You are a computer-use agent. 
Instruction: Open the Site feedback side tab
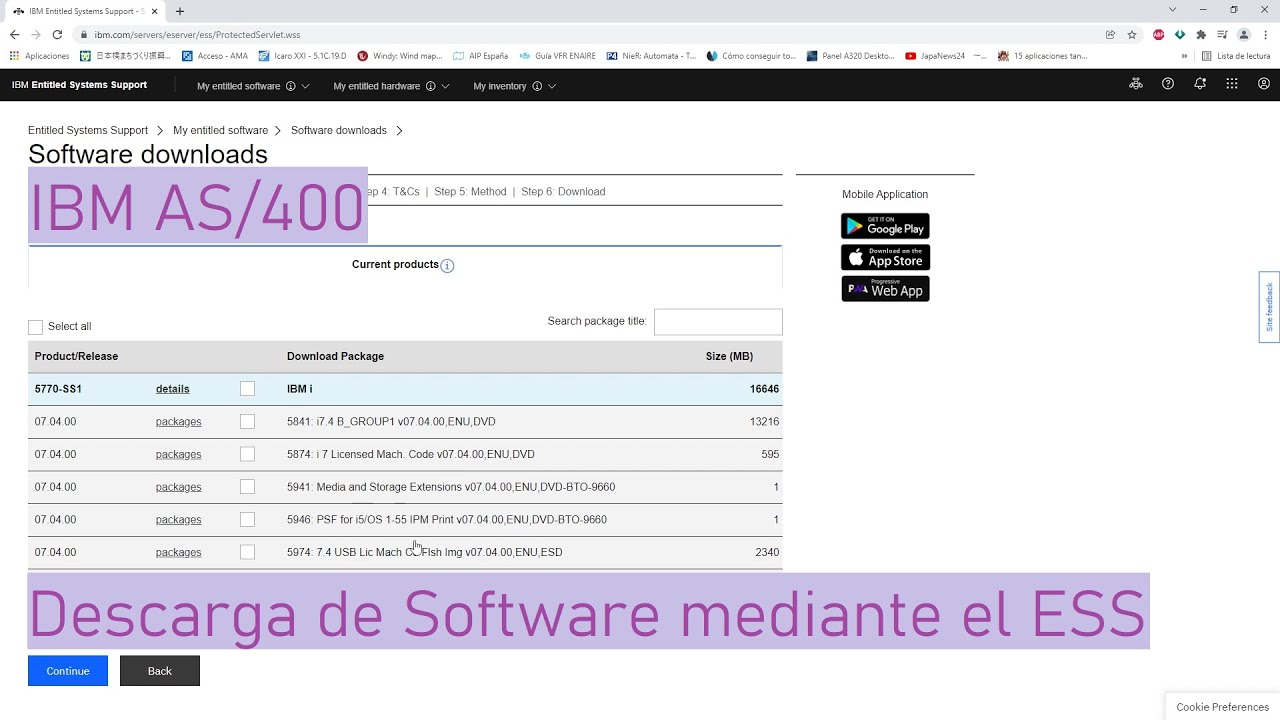(1269, 307)
